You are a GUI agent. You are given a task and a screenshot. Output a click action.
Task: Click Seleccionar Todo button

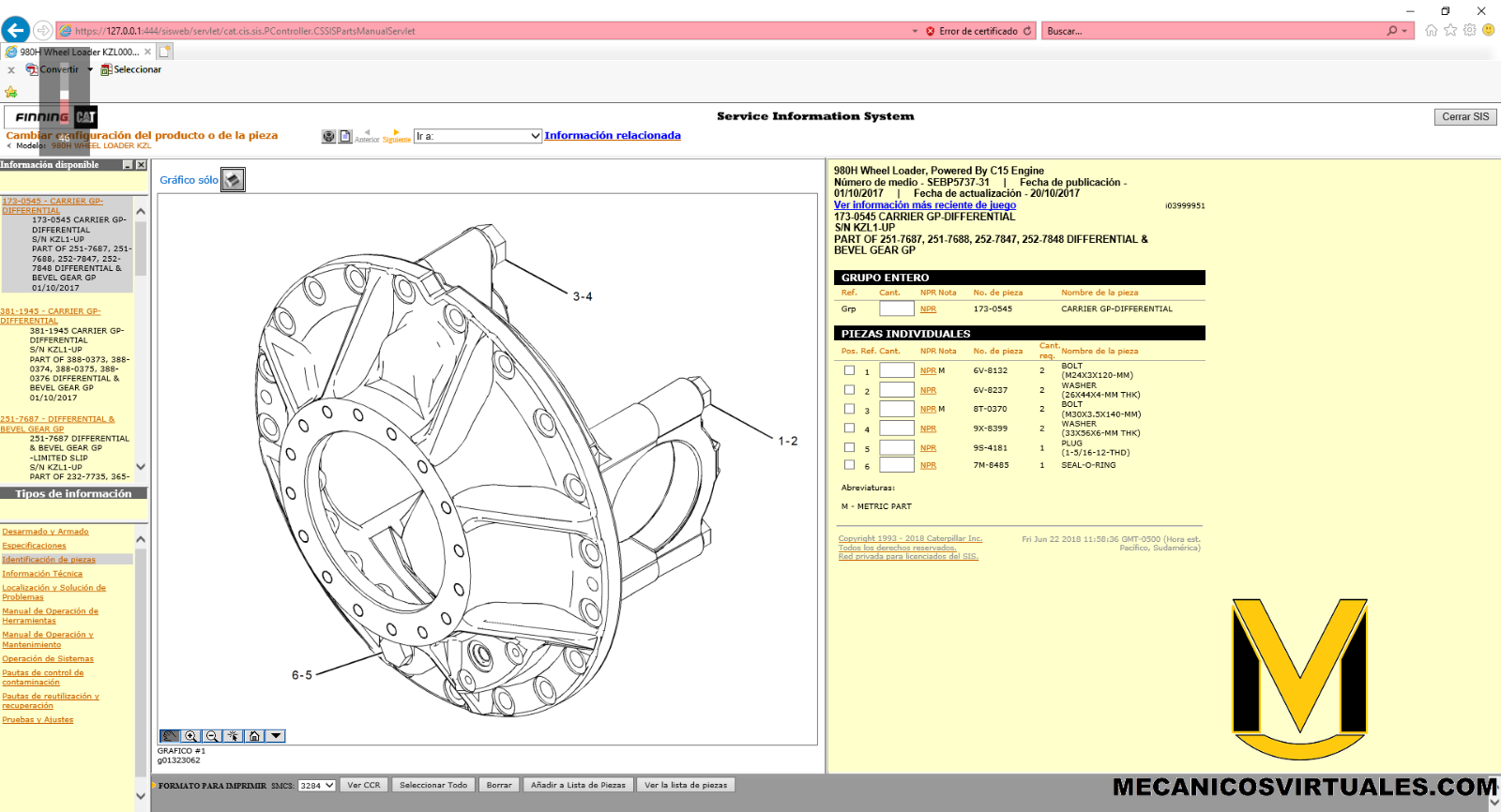coord(433,785)
